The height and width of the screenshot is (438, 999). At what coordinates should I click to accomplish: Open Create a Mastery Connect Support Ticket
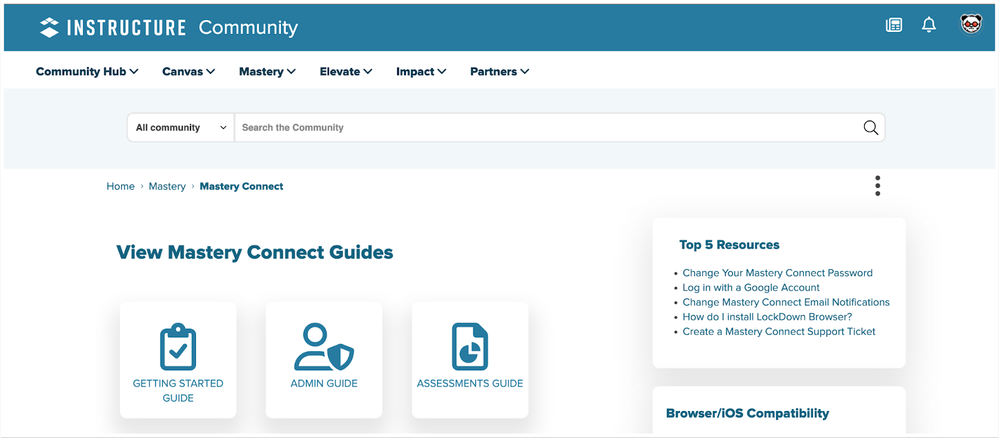(x=779, y=332)
